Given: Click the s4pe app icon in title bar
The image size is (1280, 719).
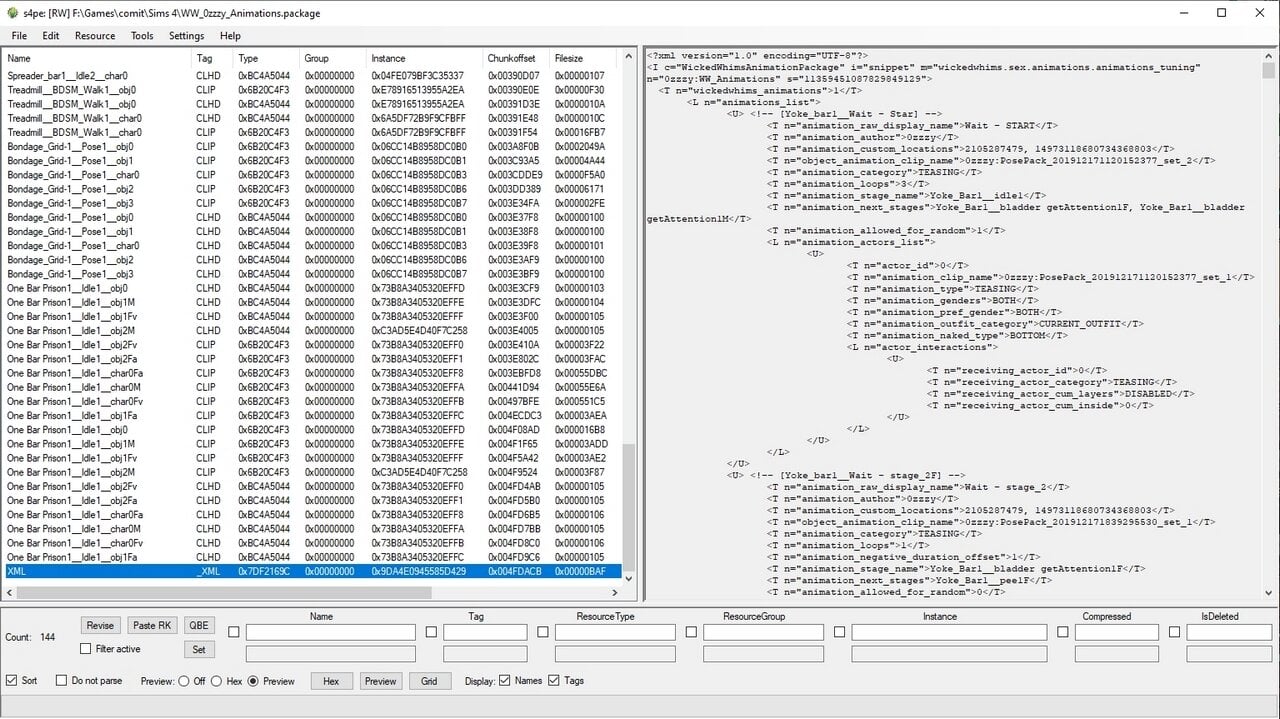Looking at the screenshot, I should [10, 13].
